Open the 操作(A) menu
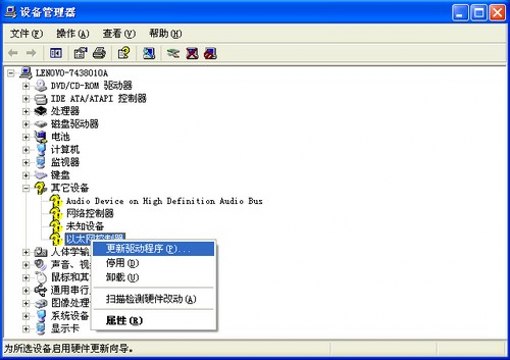Image resolution: width=510 pixels, height=360 pixels. tap(73, 33)
